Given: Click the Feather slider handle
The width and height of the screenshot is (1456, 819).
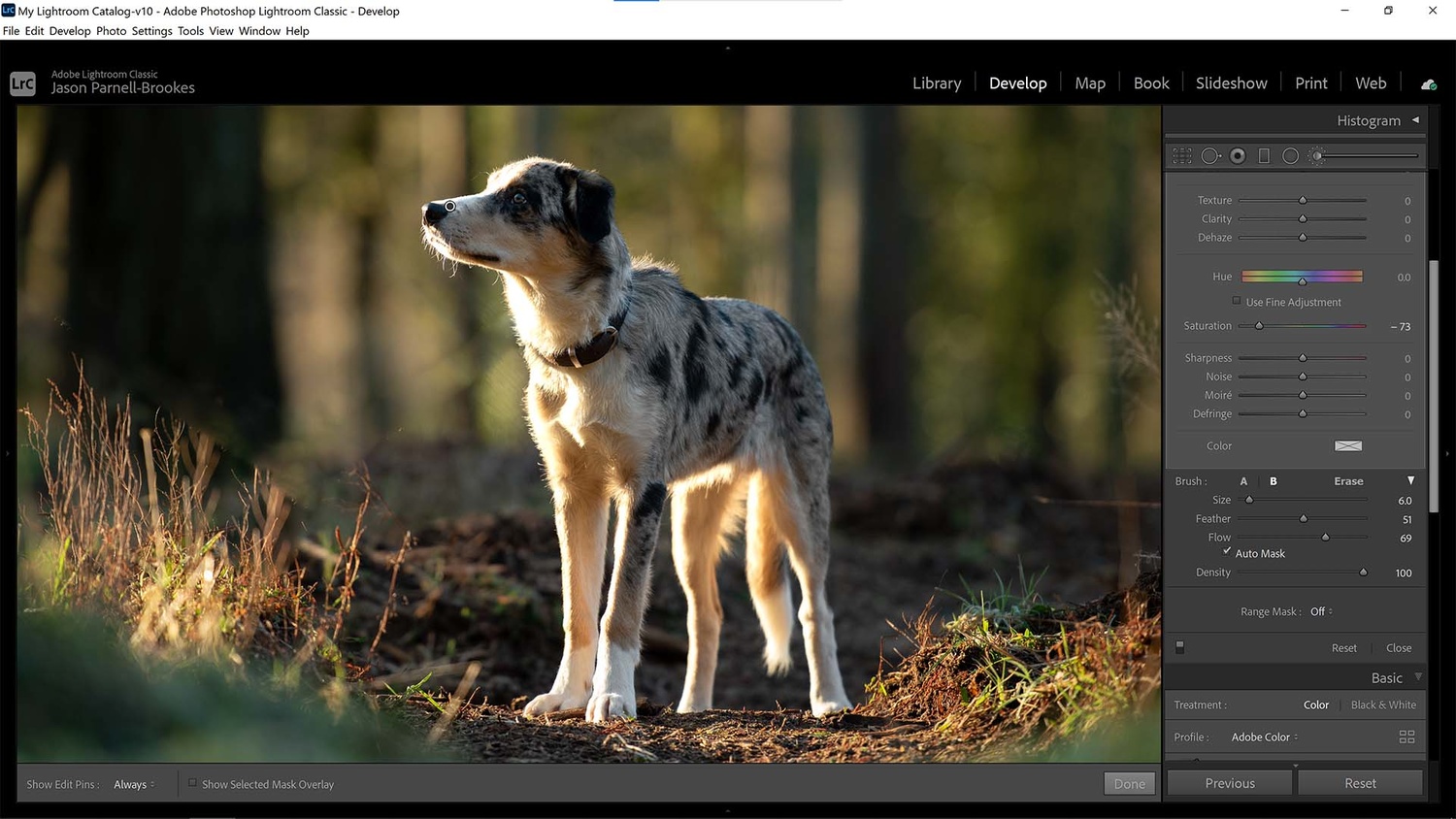Looking at the screenshot, I should coord(1304,519).
